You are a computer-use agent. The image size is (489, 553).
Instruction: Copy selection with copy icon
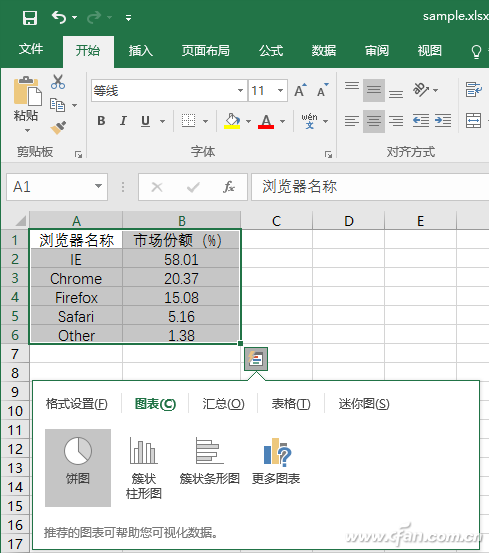58,105
